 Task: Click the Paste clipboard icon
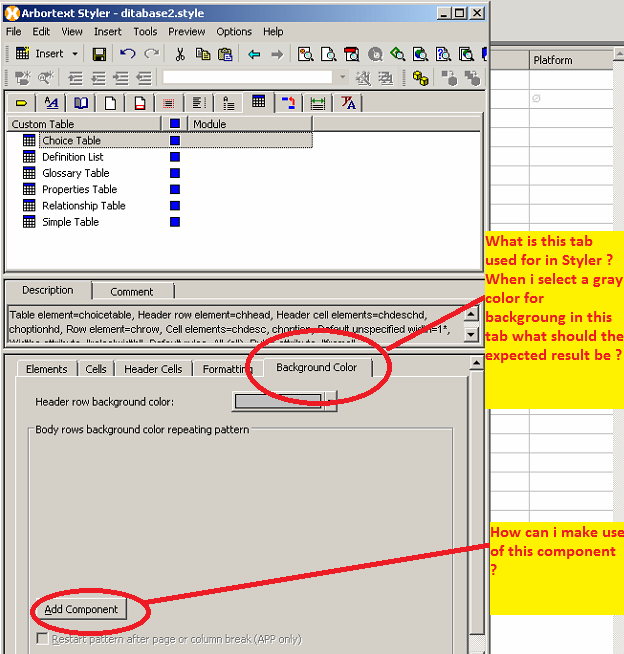click(x=225, y=54)
